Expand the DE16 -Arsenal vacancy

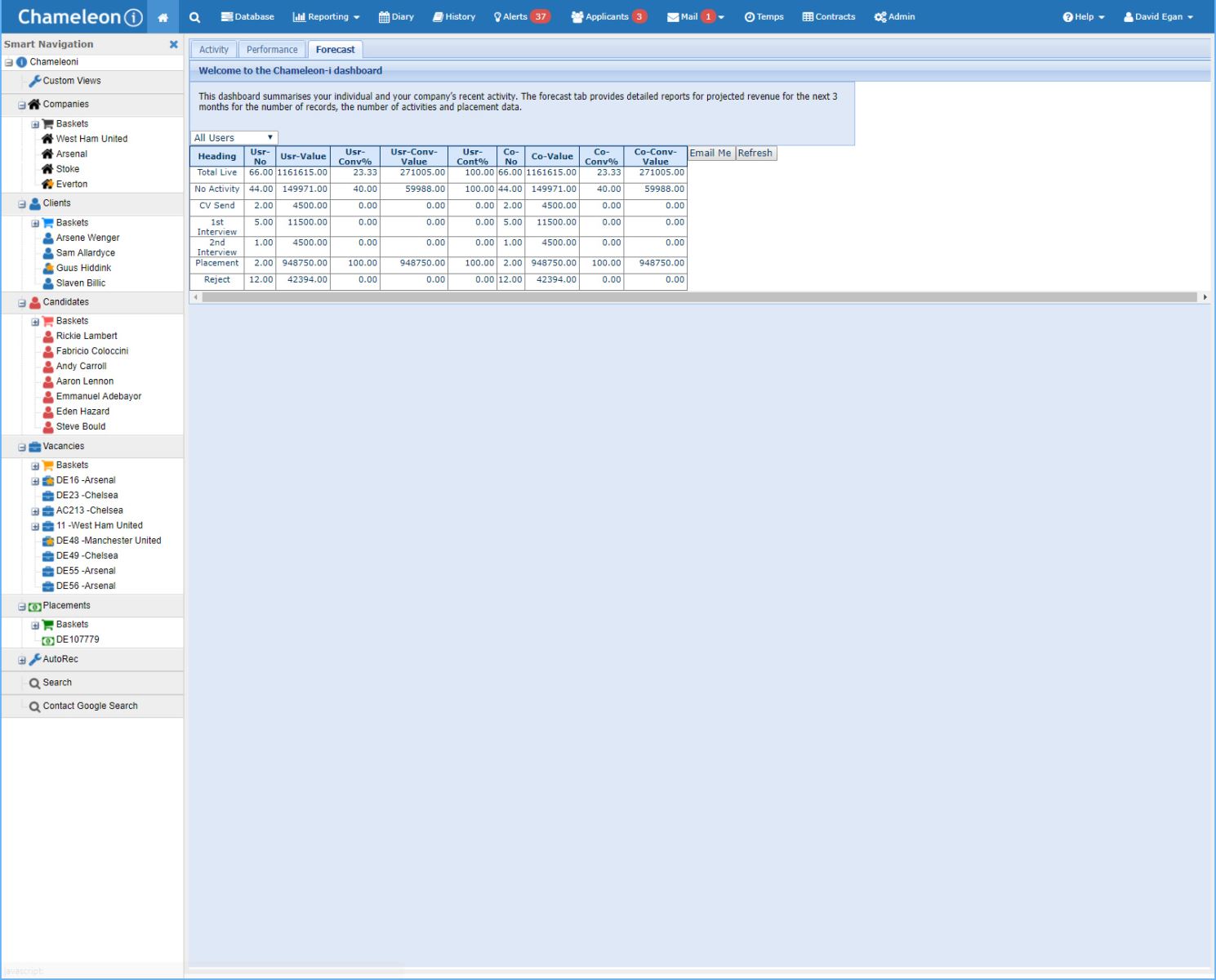[35, 481]
